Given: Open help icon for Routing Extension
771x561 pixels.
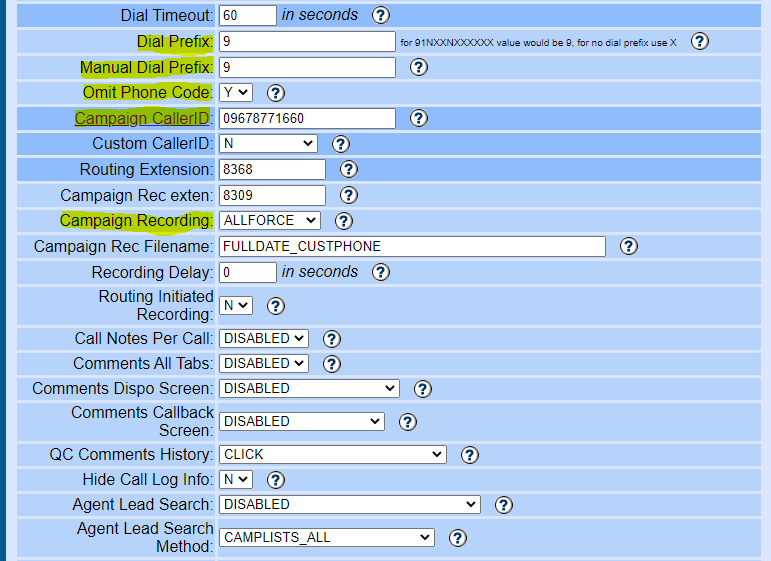Looking at the screenshot, I should (349, 169).
